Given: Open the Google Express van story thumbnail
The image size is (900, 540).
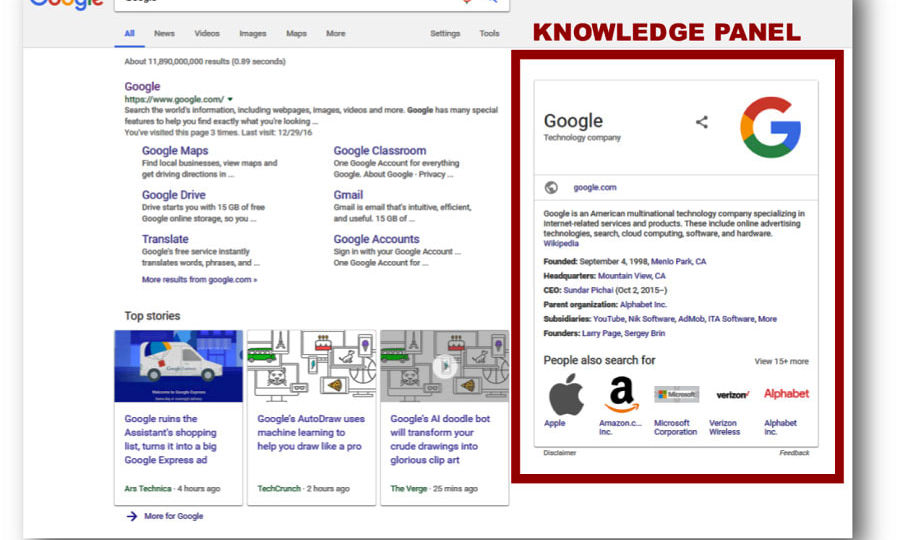Looking at the screenshot, I should click(x=178, y=366).
